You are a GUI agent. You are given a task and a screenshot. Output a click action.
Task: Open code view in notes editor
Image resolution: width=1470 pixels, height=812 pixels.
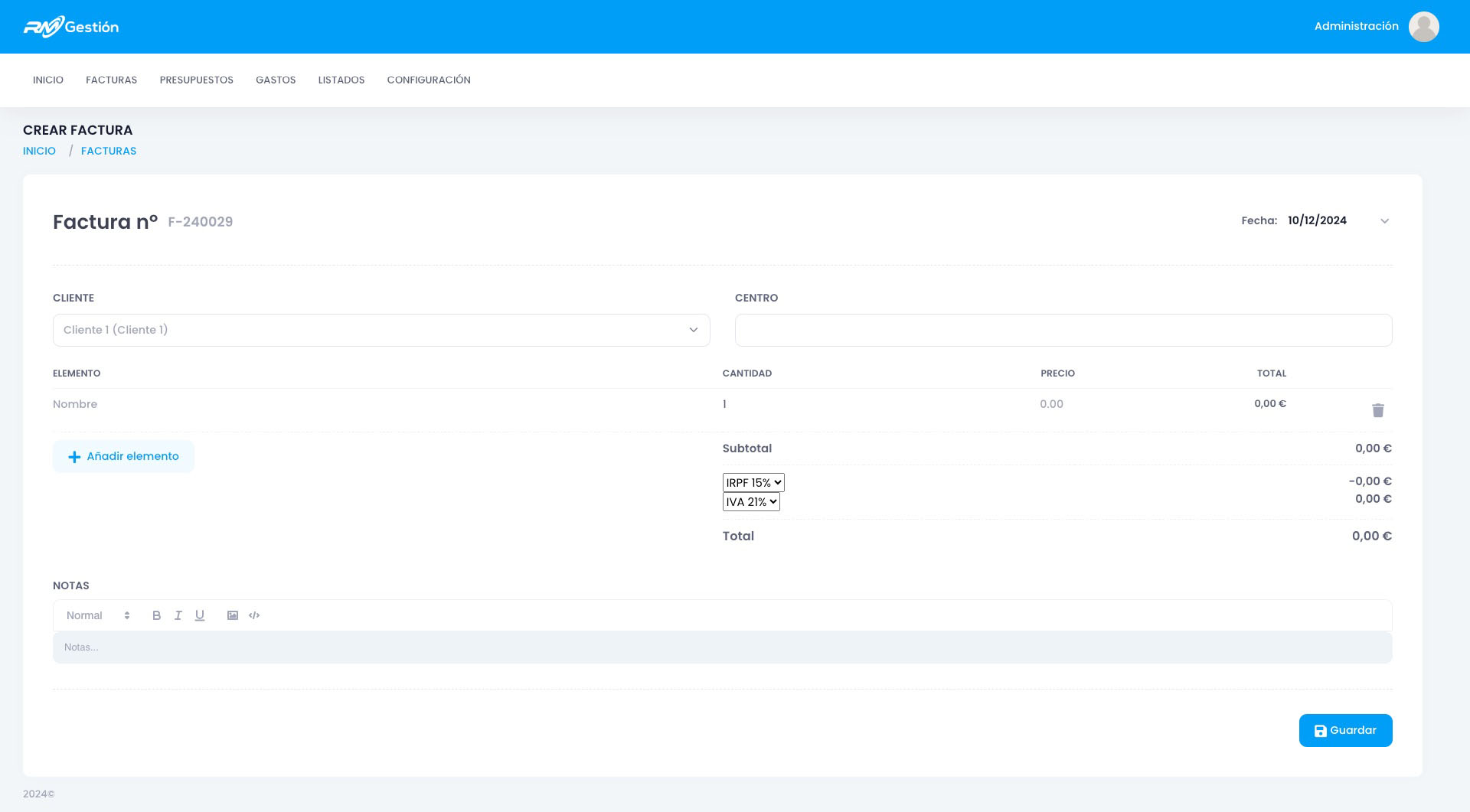[254, 615]
